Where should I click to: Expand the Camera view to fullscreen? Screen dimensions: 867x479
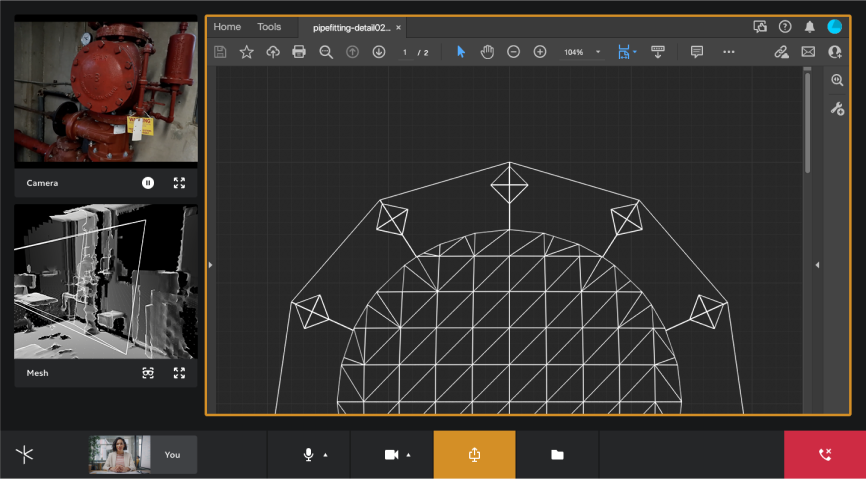pos(179,183)
